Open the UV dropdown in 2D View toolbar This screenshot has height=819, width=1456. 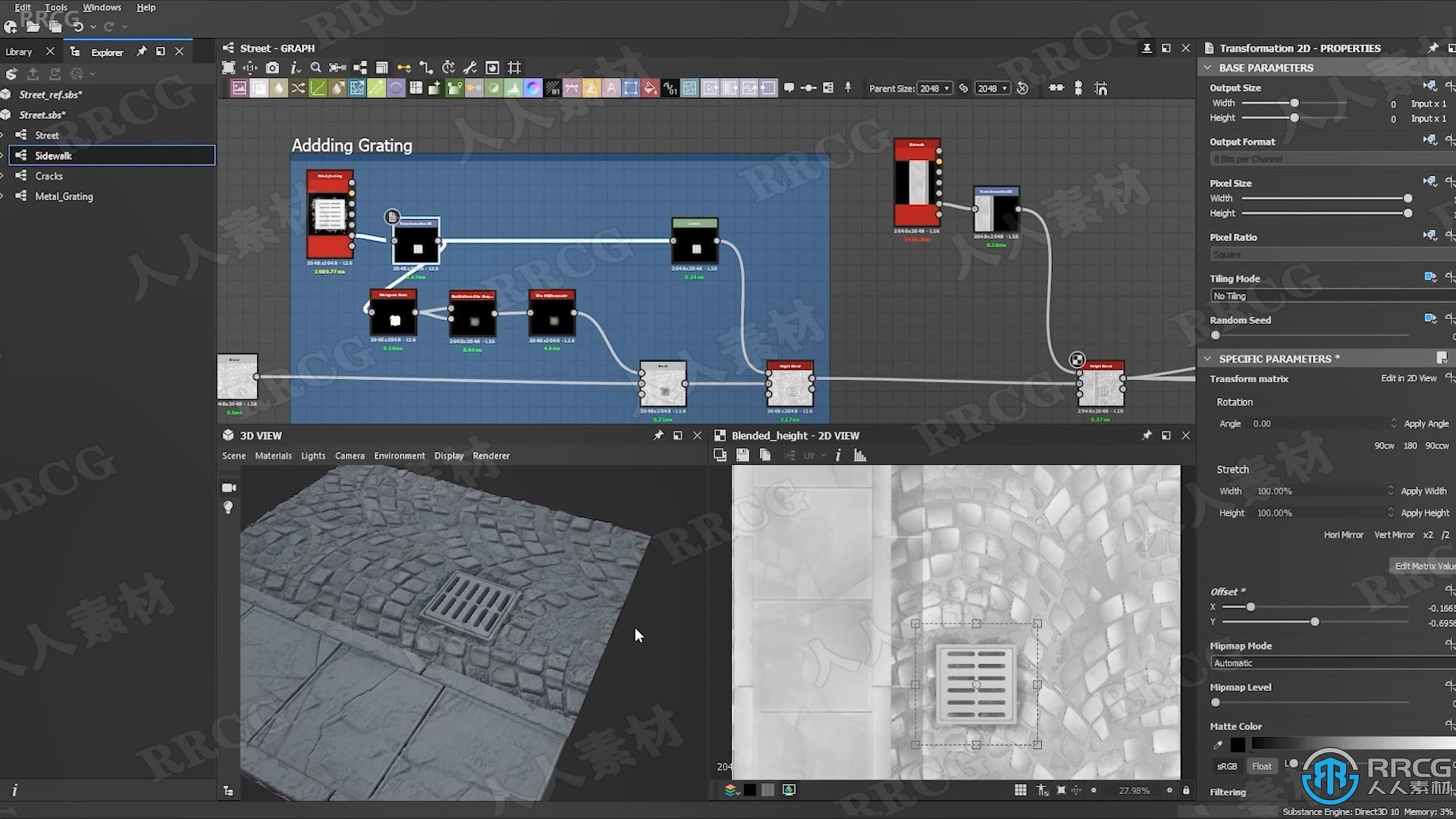pyautogui.click(x=814, y=455)
